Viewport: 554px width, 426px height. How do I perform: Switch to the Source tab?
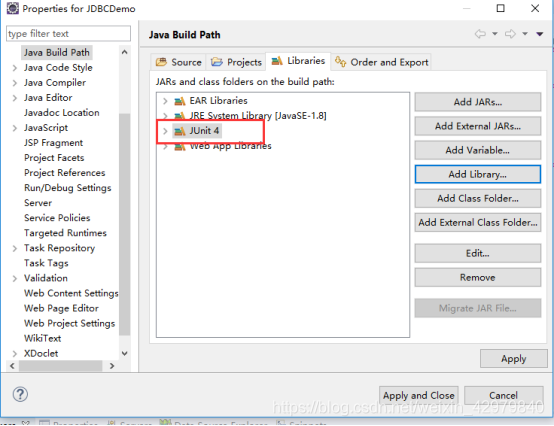click(x=178, y=62)
